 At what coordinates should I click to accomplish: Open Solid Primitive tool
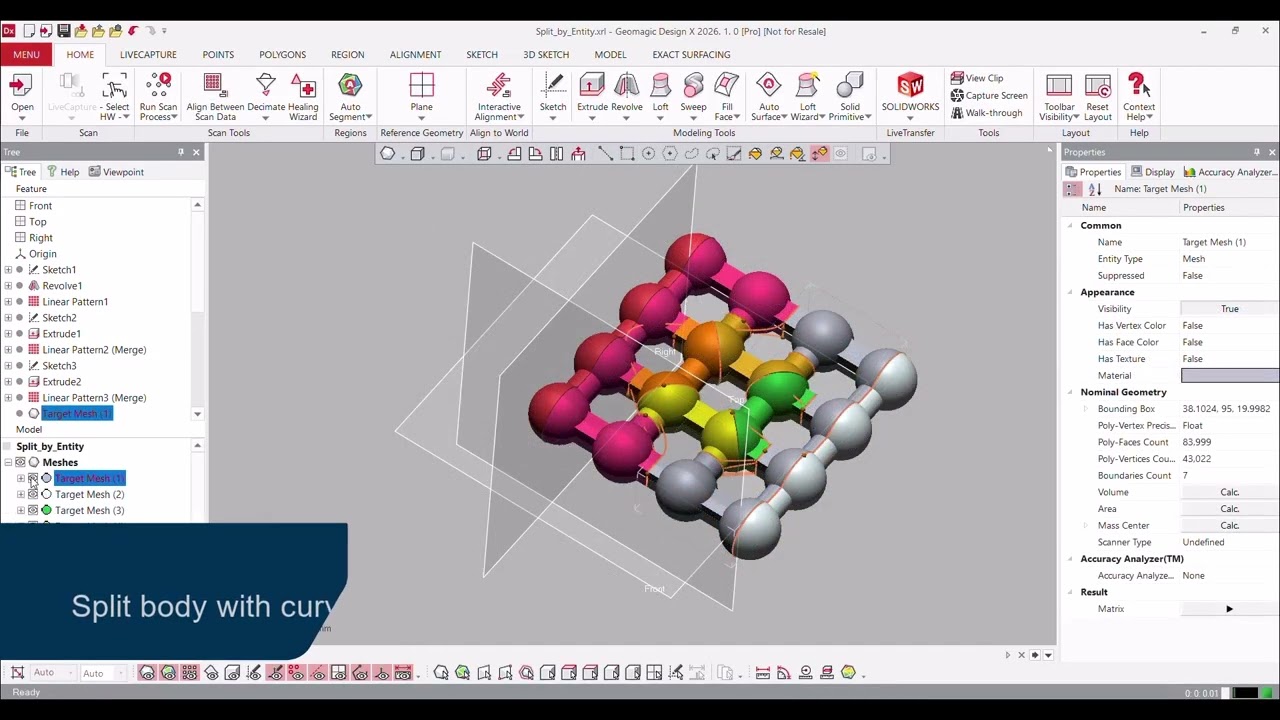tap(850, 96)
